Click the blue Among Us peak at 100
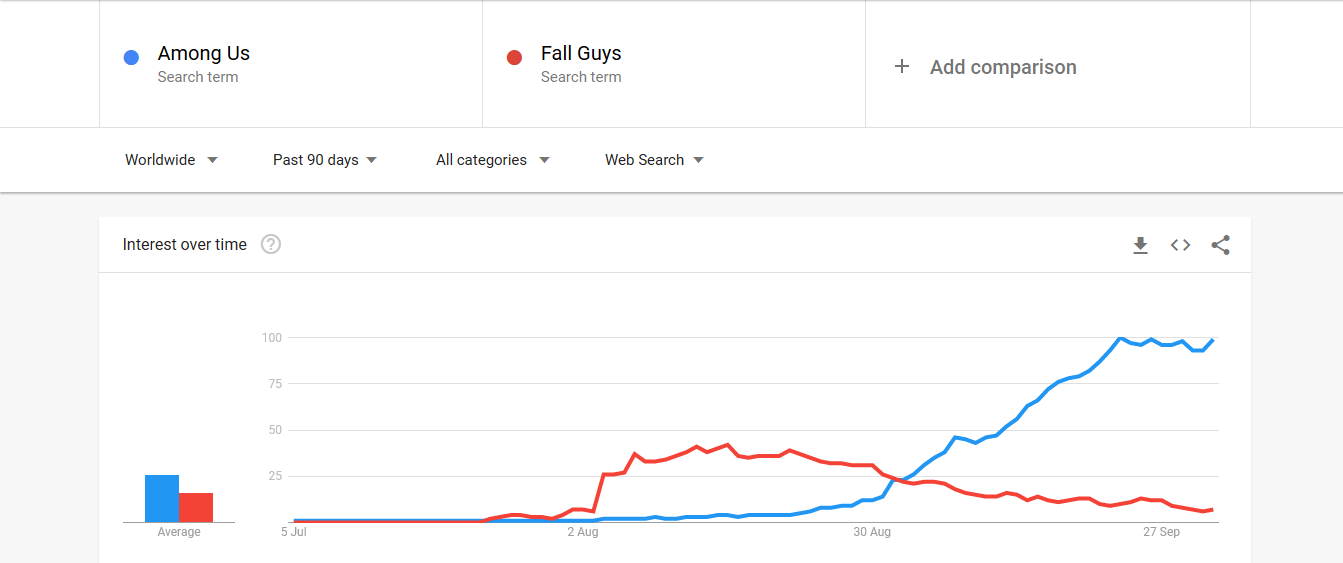1343x563 pixels. (x=1120, y=338)
